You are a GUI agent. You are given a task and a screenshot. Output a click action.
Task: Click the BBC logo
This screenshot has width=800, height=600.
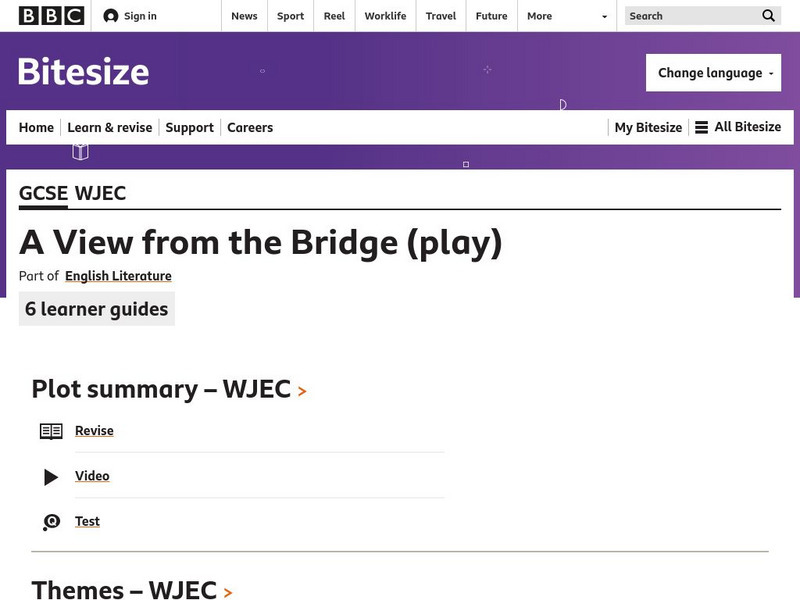(x=37, y=16)
